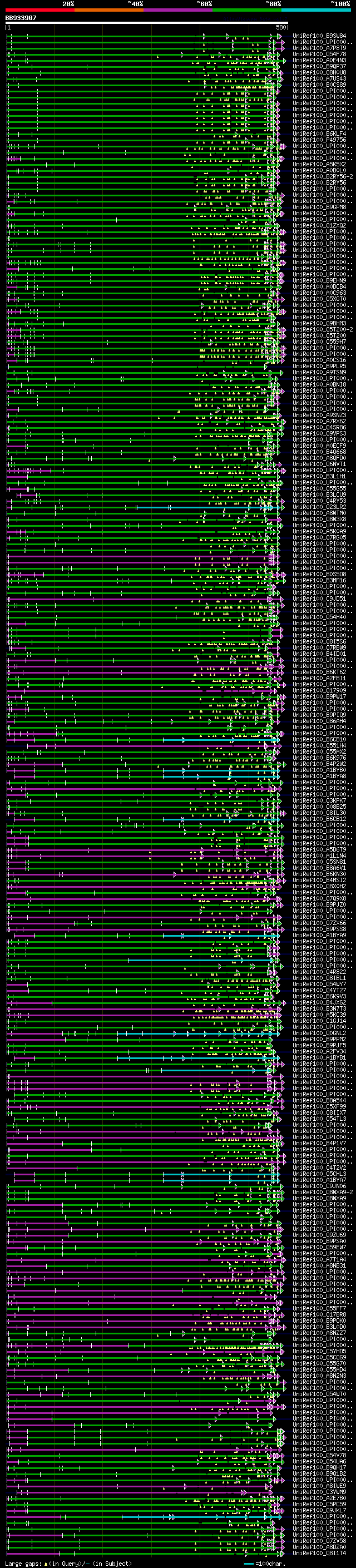
Task: Select the UniRef100_C1GJ14 label
Action: coord(319,1021)
